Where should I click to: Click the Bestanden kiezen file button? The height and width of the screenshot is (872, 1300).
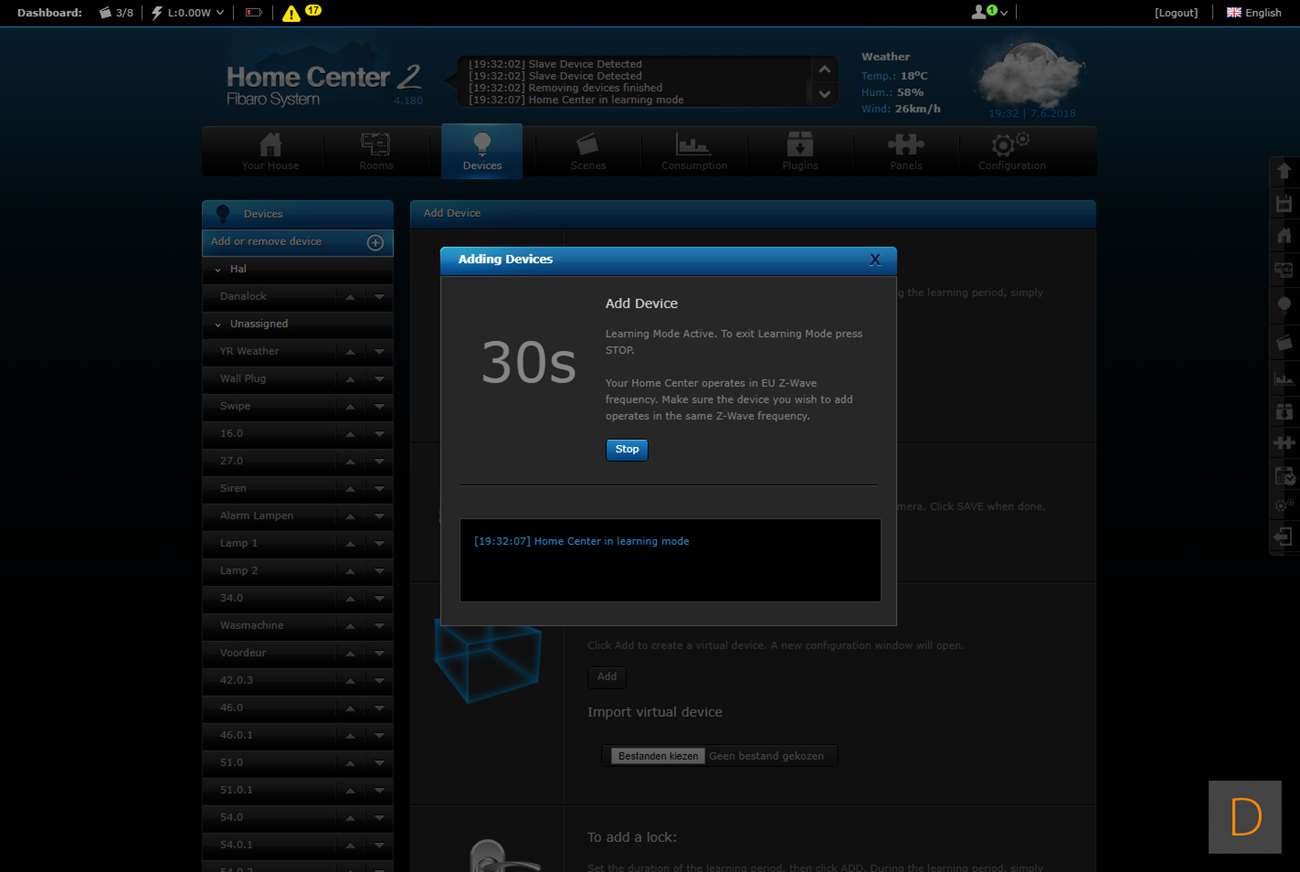[x=658, y=756]
